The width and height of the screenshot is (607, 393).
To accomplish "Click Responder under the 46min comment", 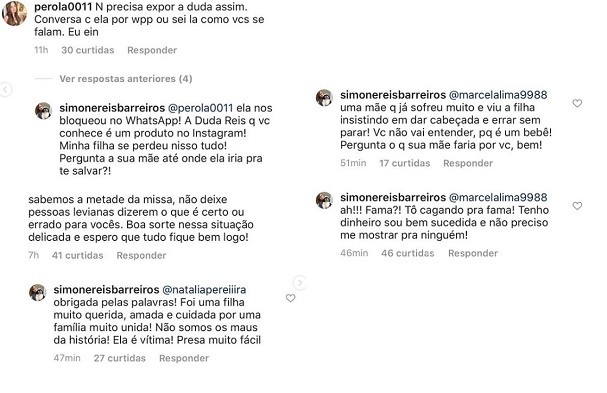I will [473, 253].
